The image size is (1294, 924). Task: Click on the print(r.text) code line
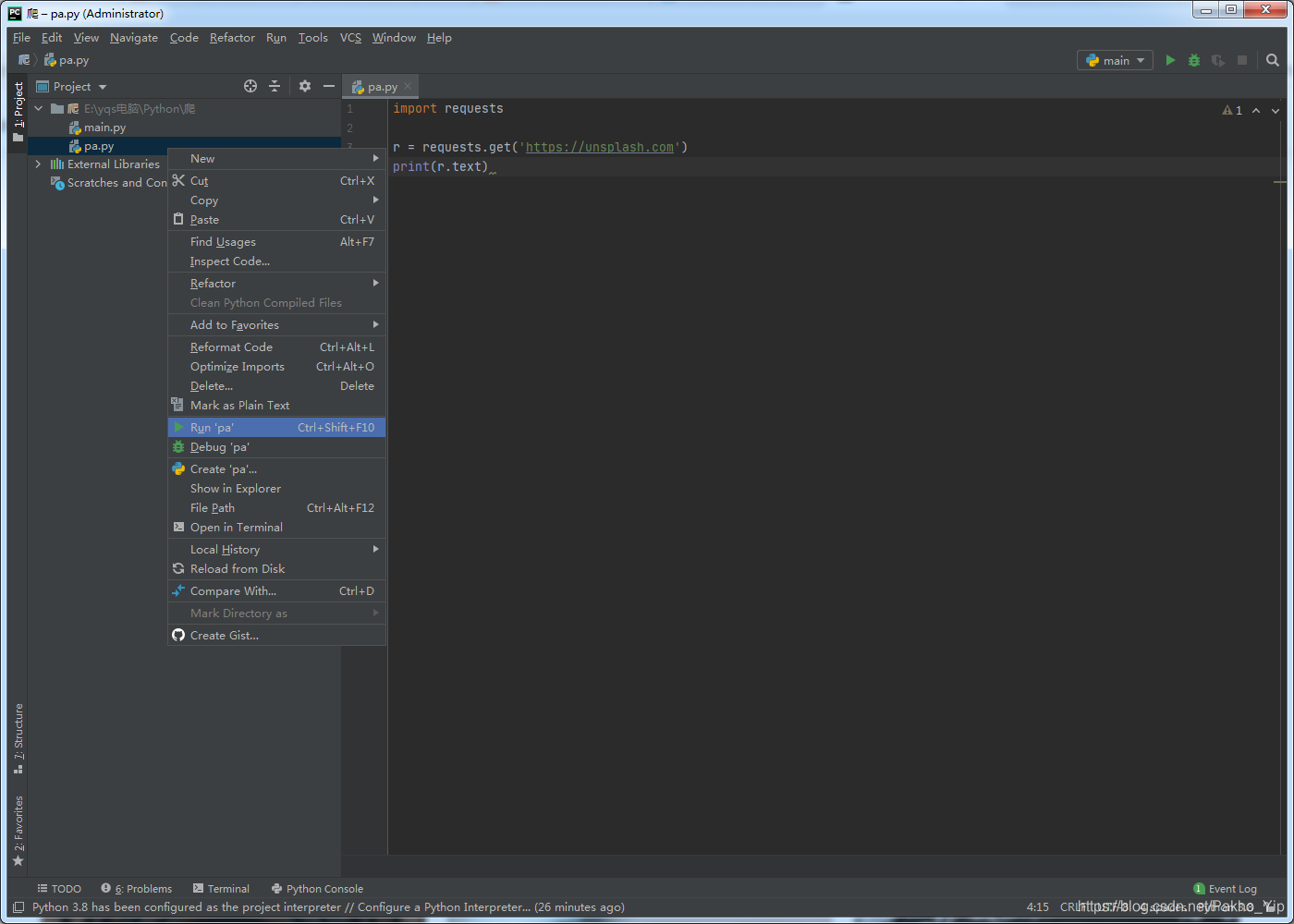[440, 166]
